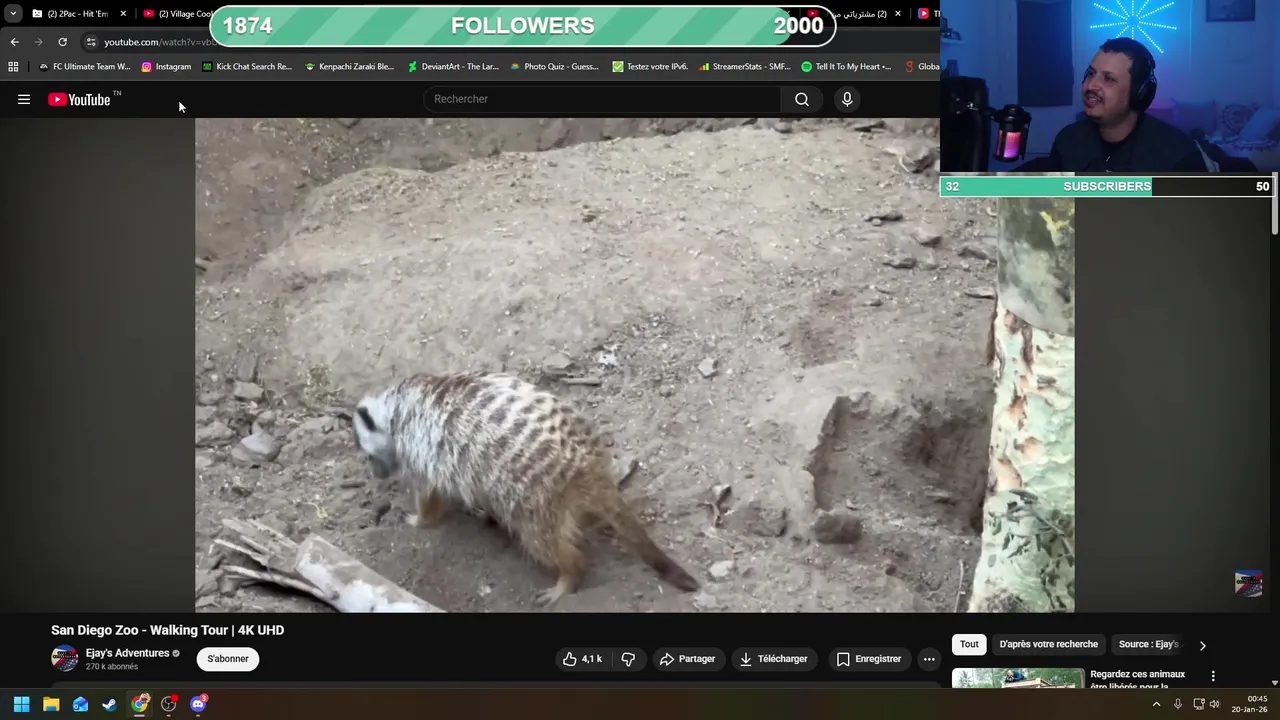Open Steam from the taskbar
1280x720 pixels.
(109, 704)
